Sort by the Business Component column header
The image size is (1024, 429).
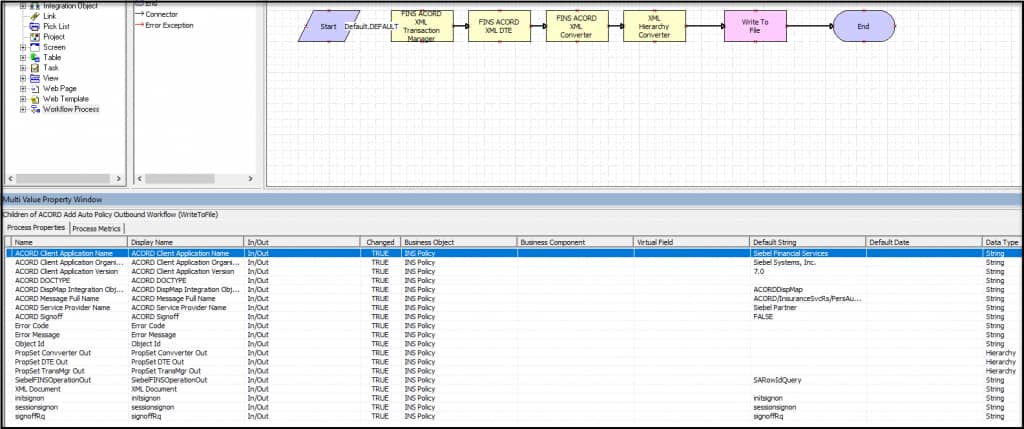(x=575, y=242)
